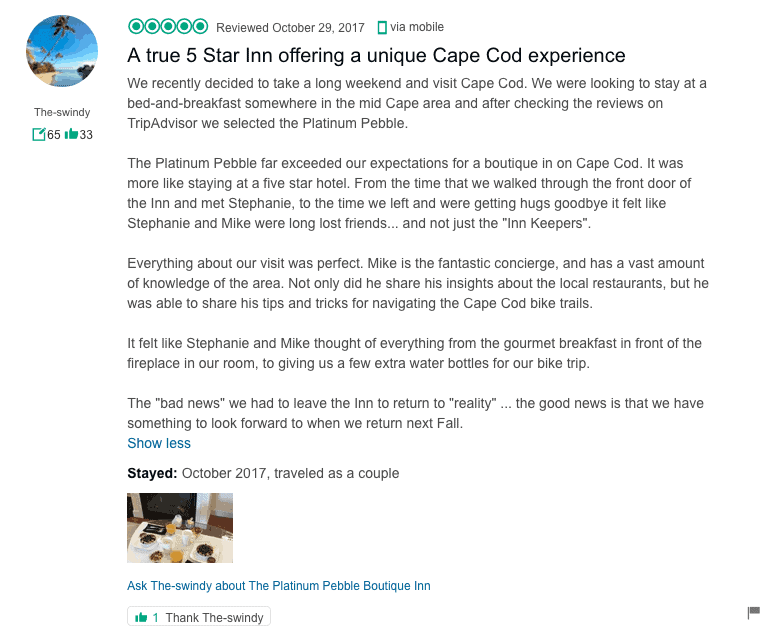780x637 pixels.
Task: Collapse review with Show less
Action: click(x=159, y=443)
